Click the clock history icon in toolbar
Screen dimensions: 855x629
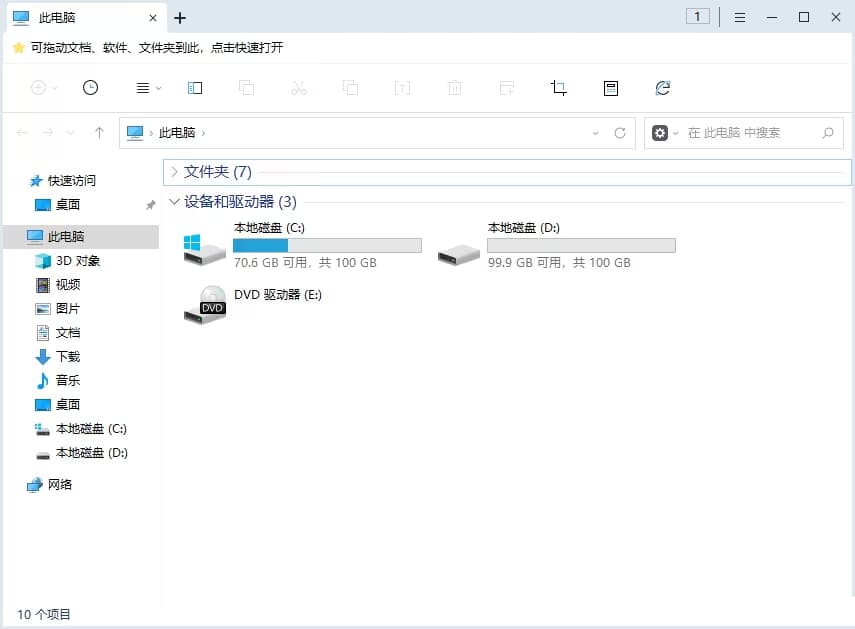click(x=90, y=88)
